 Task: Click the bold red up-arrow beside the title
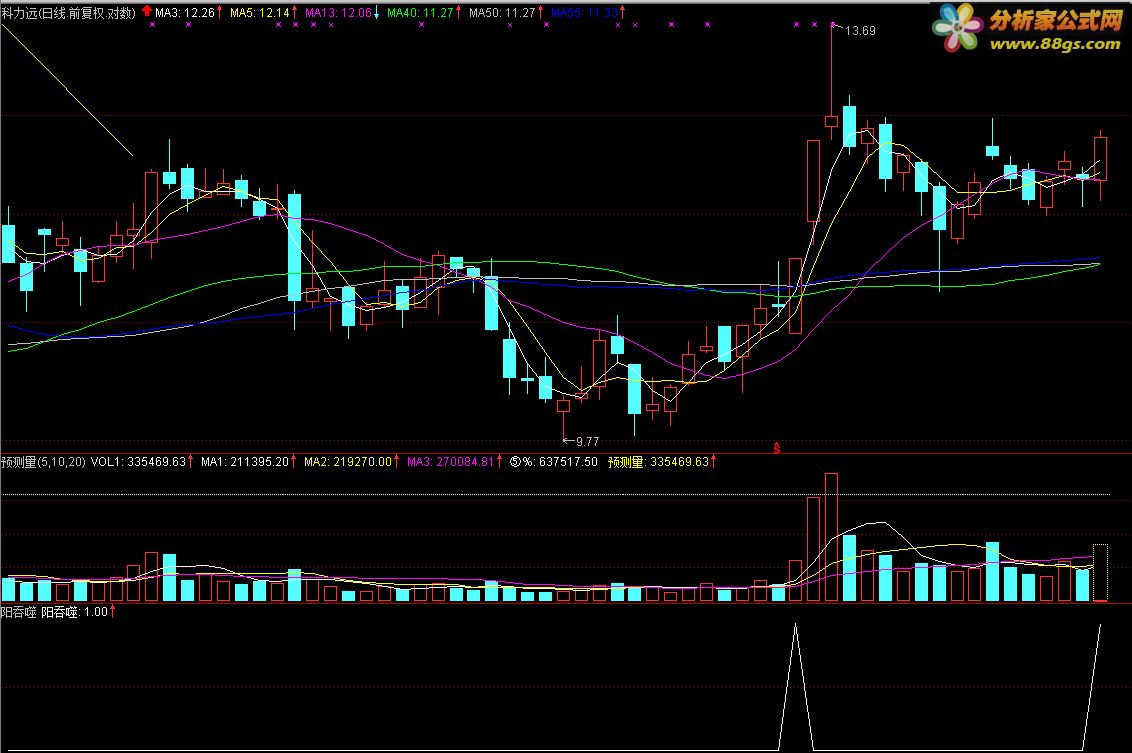coord(147,11)
